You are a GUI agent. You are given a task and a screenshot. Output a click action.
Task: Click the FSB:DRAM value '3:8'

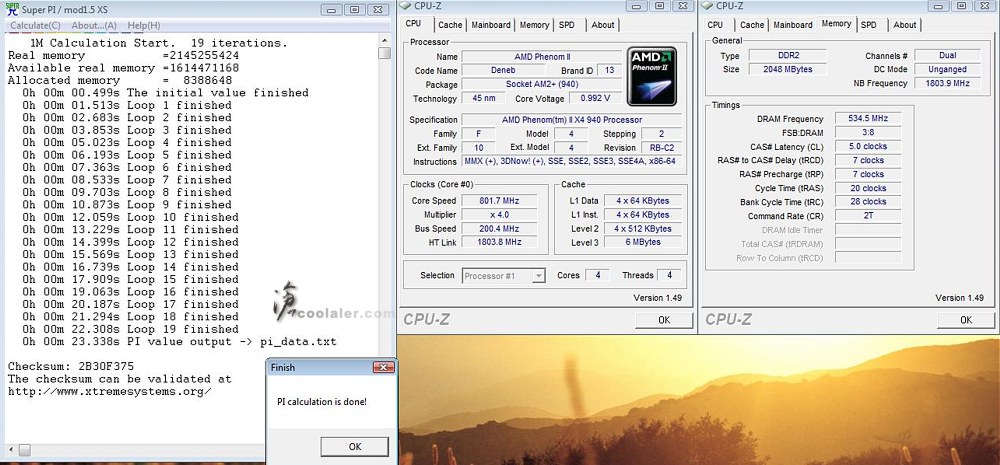click(867, 133)
